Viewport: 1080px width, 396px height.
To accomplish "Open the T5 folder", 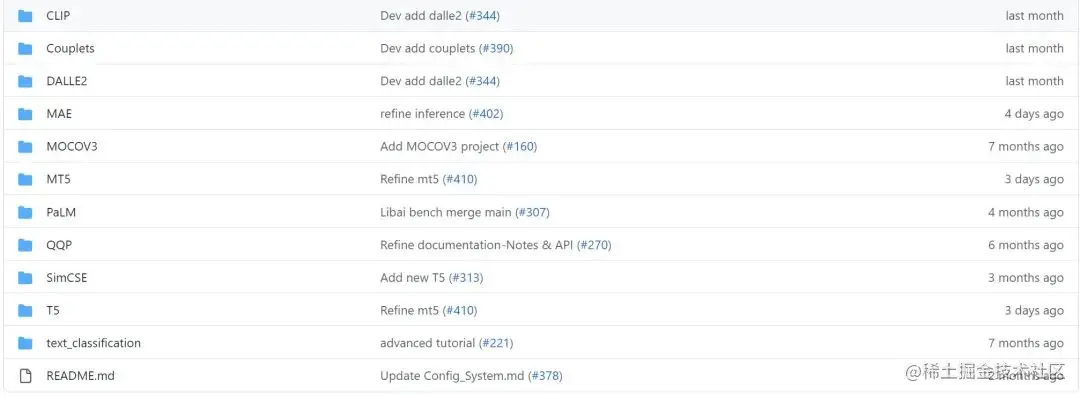I will click(53, 311).
